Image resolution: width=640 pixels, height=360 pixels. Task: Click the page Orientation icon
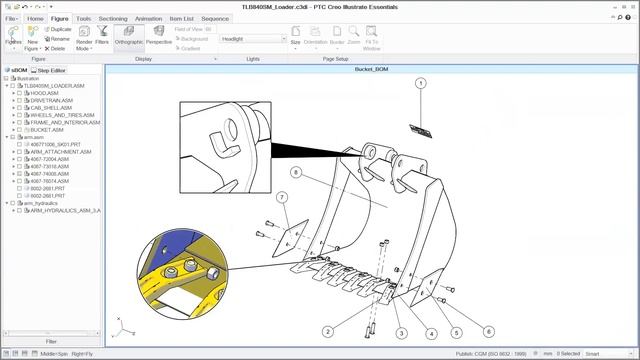point(315,32)
